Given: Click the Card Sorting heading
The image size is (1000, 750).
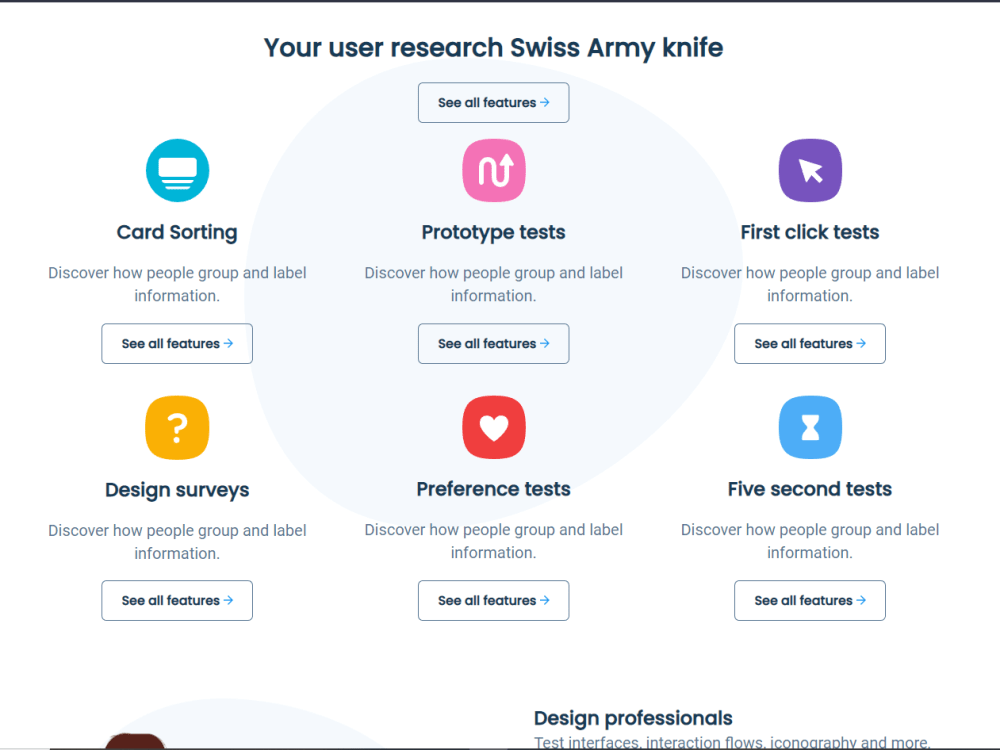Looking at the screenshot, I should pyautogui.click(x=177, y=232).
